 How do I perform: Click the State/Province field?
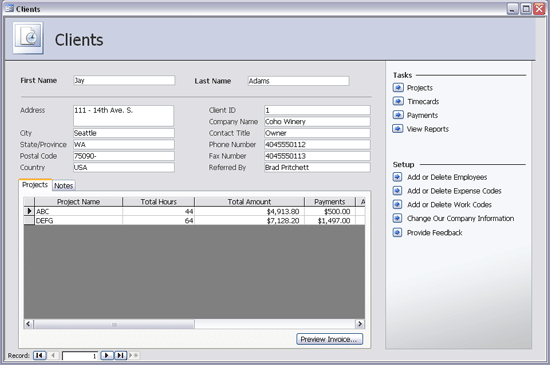point(124,144)
